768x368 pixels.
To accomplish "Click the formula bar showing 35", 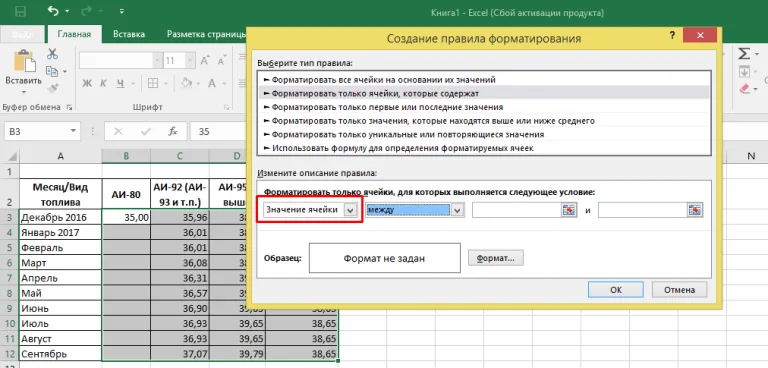I will coord(219,131).
